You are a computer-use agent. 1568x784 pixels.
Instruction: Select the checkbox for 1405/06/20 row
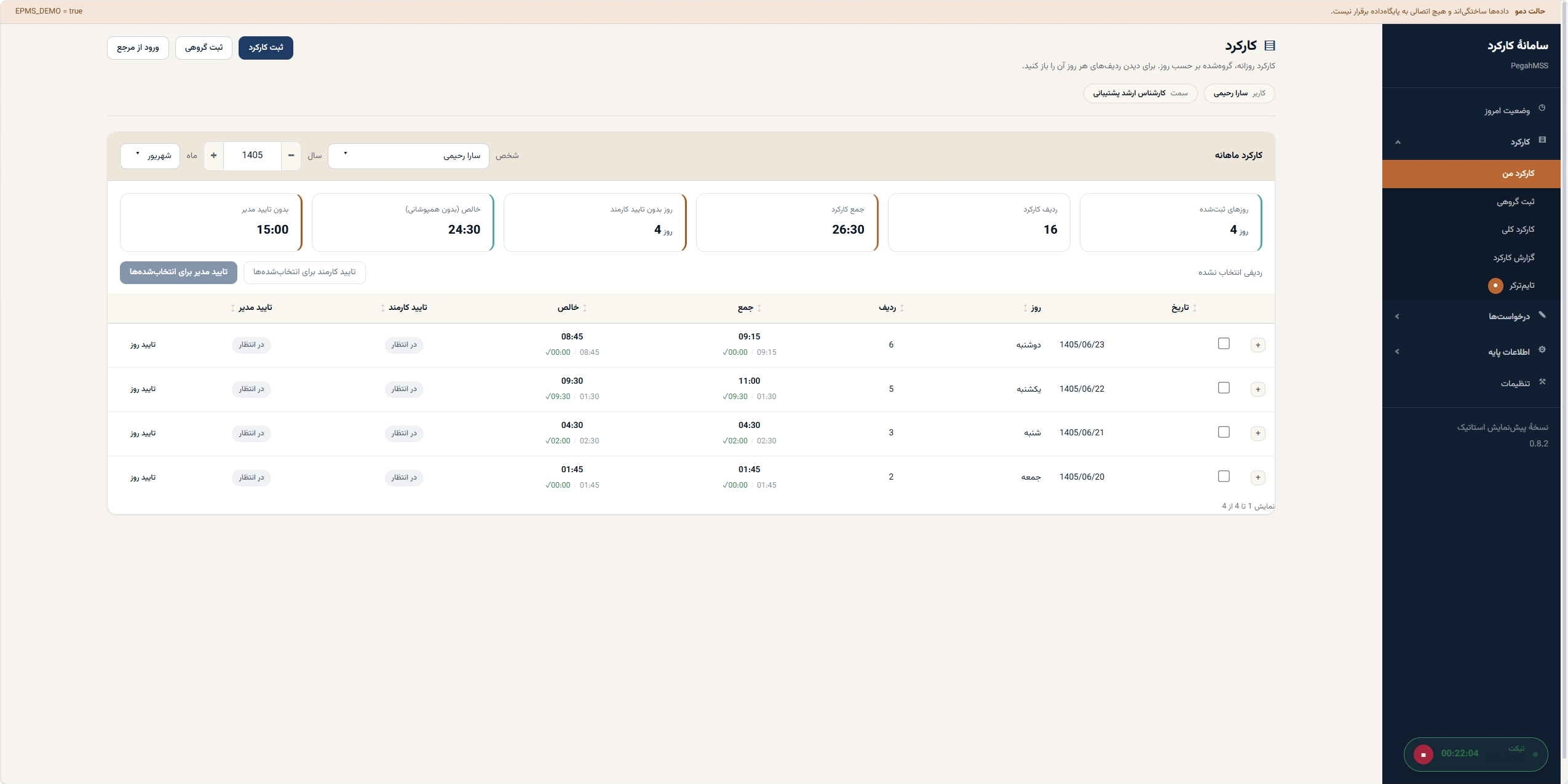point(1224,477)
